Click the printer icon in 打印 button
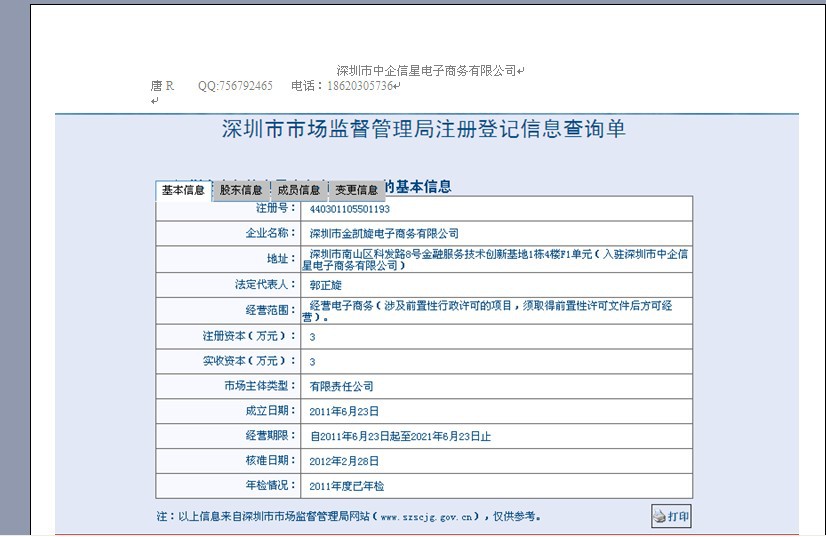826x537 pixels. [660, 517]
